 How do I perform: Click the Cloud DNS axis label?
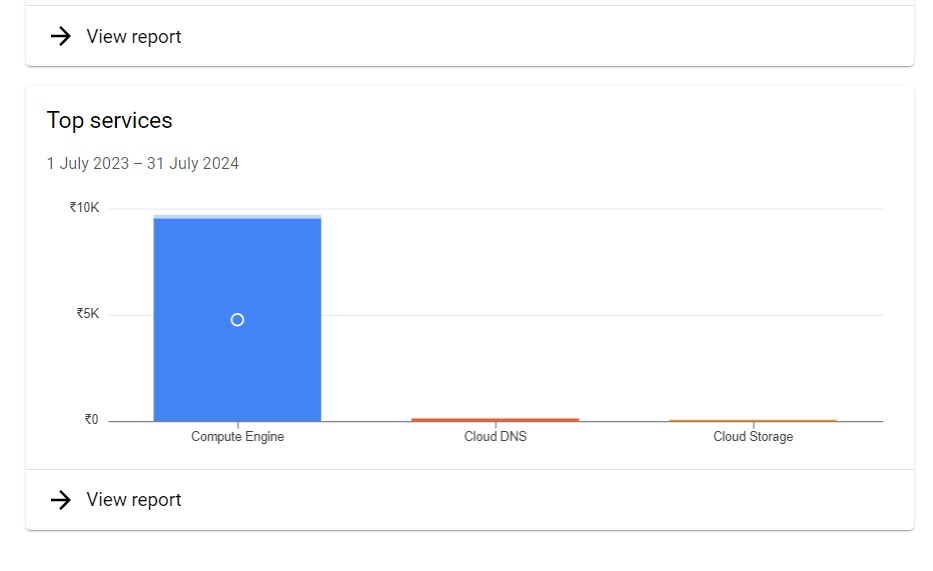pos(495,437)
